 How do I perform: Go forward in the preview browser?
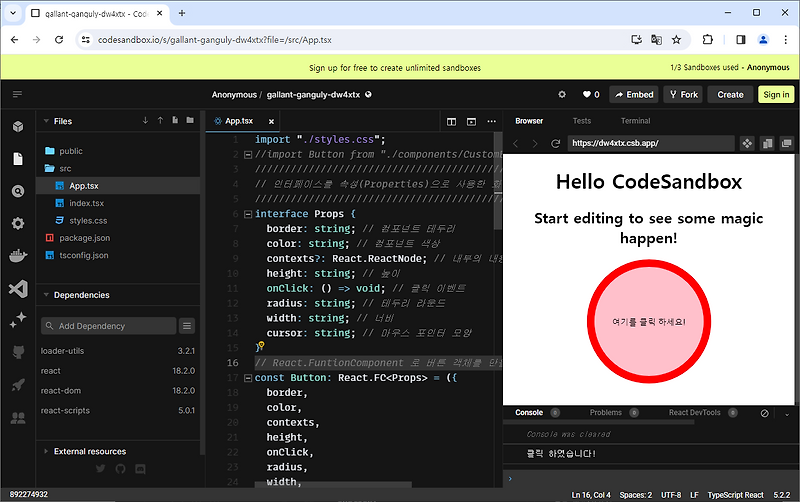(x=535, y=143)
